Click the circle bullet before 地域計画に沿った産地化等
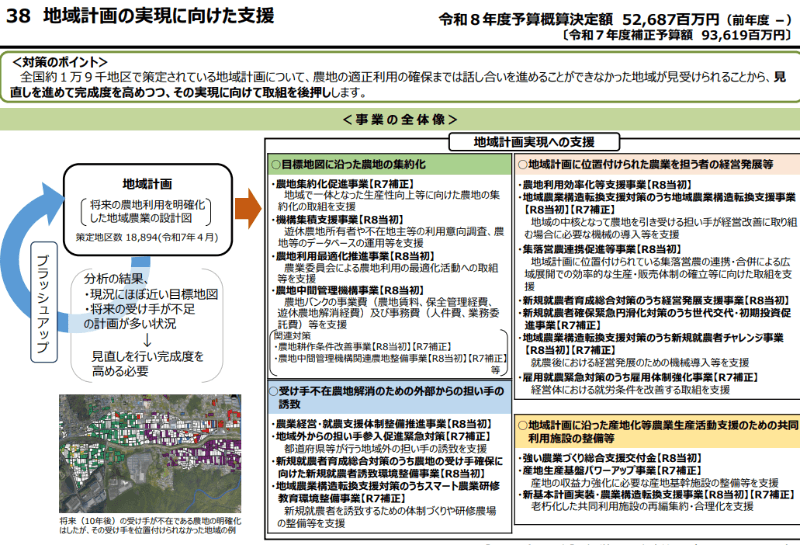 click(523, 425)
